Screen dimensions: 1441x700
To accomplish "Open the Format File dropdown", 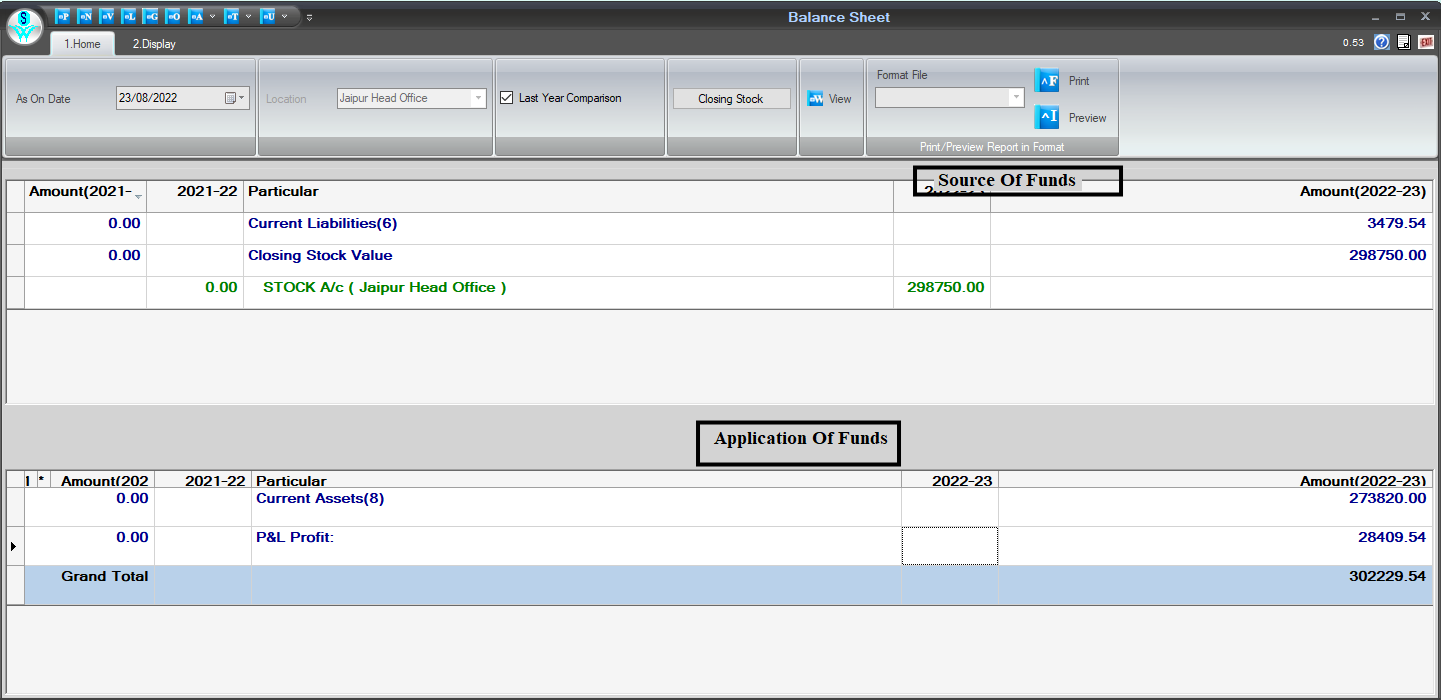I will [1016, 98].
